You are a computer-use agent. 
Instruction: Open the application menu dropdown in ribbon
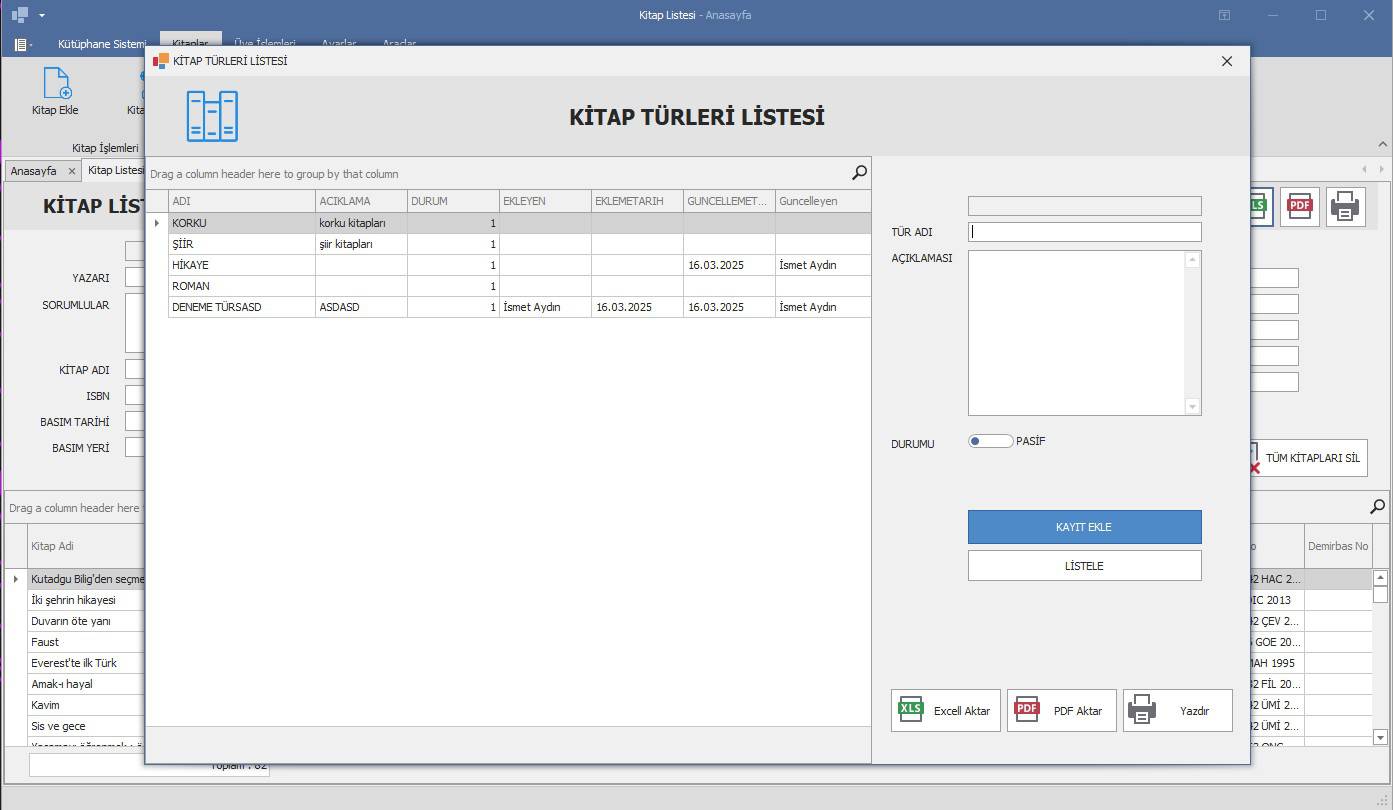tap(23, 45)
